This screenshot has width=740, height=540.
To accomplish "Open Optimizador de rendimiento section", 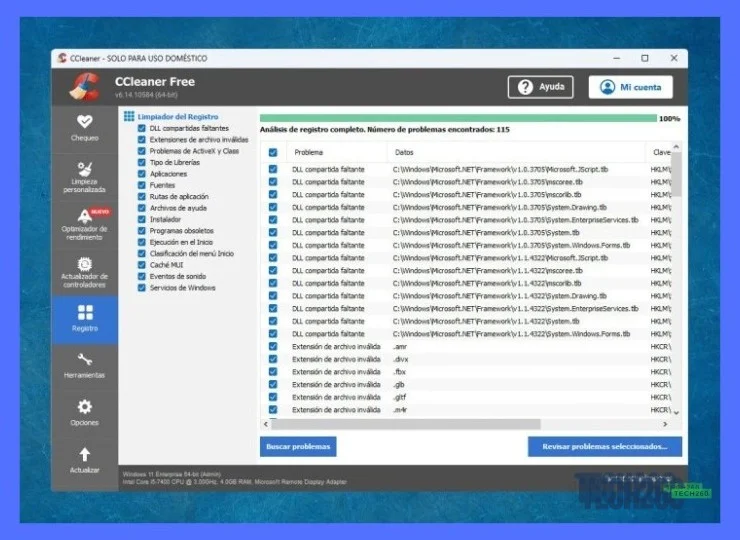I will click(x=84, y=225).
